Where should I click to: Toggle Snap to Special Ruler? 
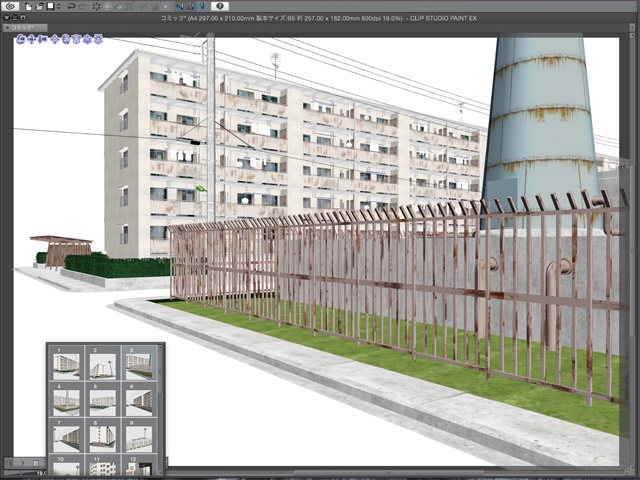tap(190, 7)
